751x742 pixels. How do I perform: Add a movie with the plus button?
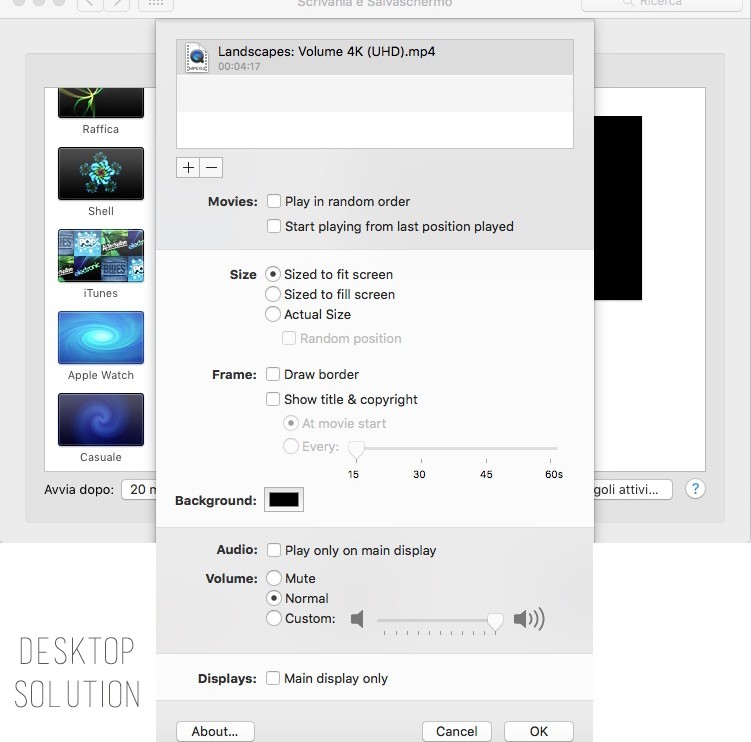(188, 168)
